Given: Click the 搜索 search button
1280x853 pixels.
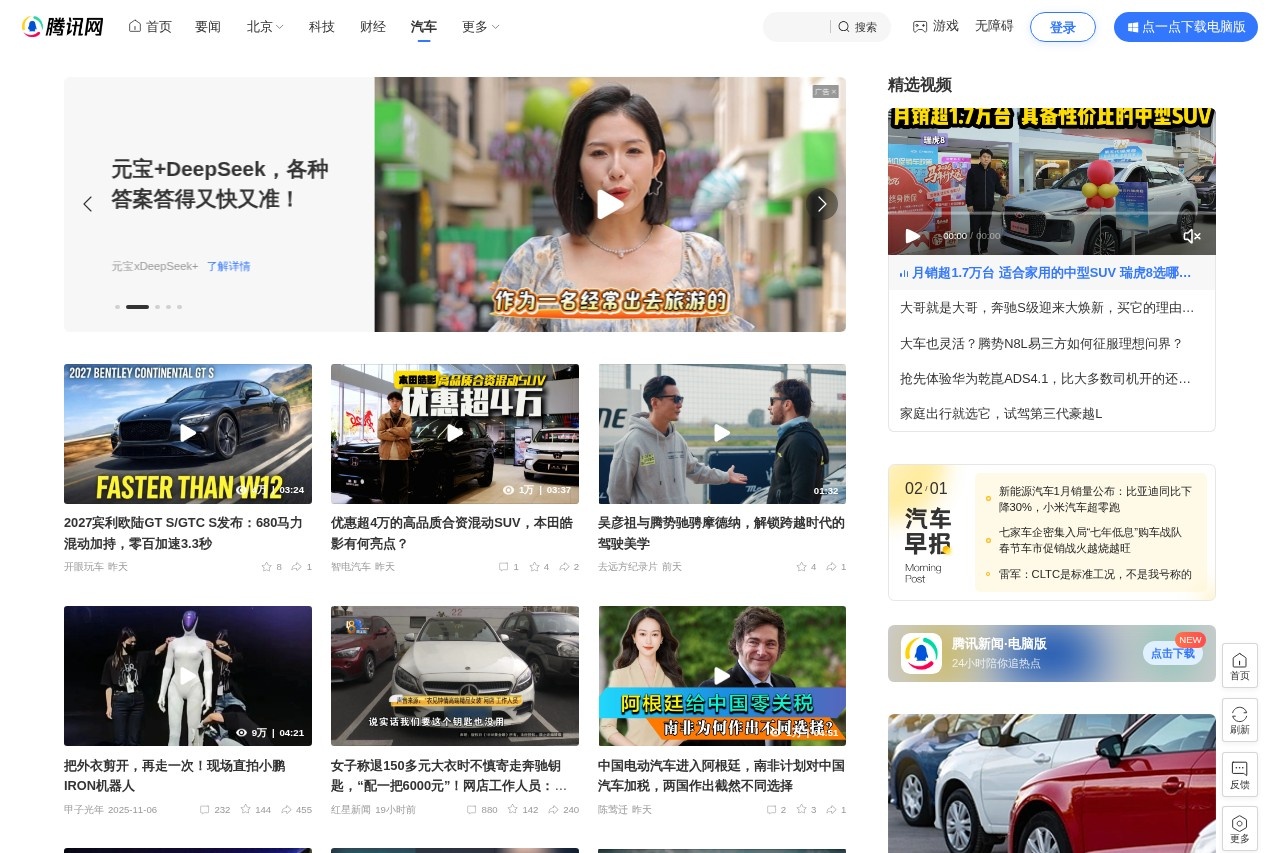Looking at the screenshot, I should pyautogui.click(x=858, y=27).
